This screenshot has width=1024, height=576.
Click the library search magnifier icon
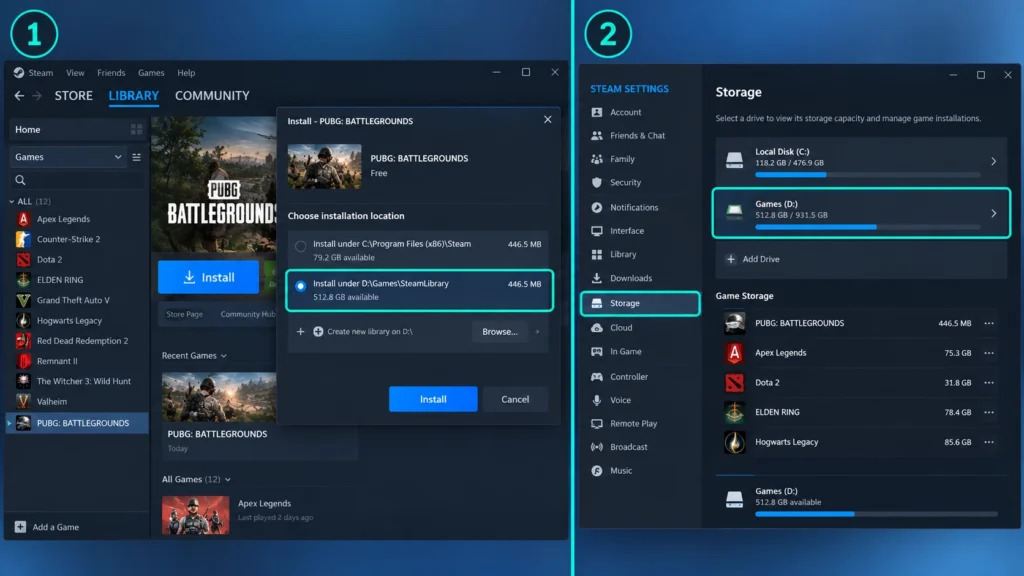20,180
